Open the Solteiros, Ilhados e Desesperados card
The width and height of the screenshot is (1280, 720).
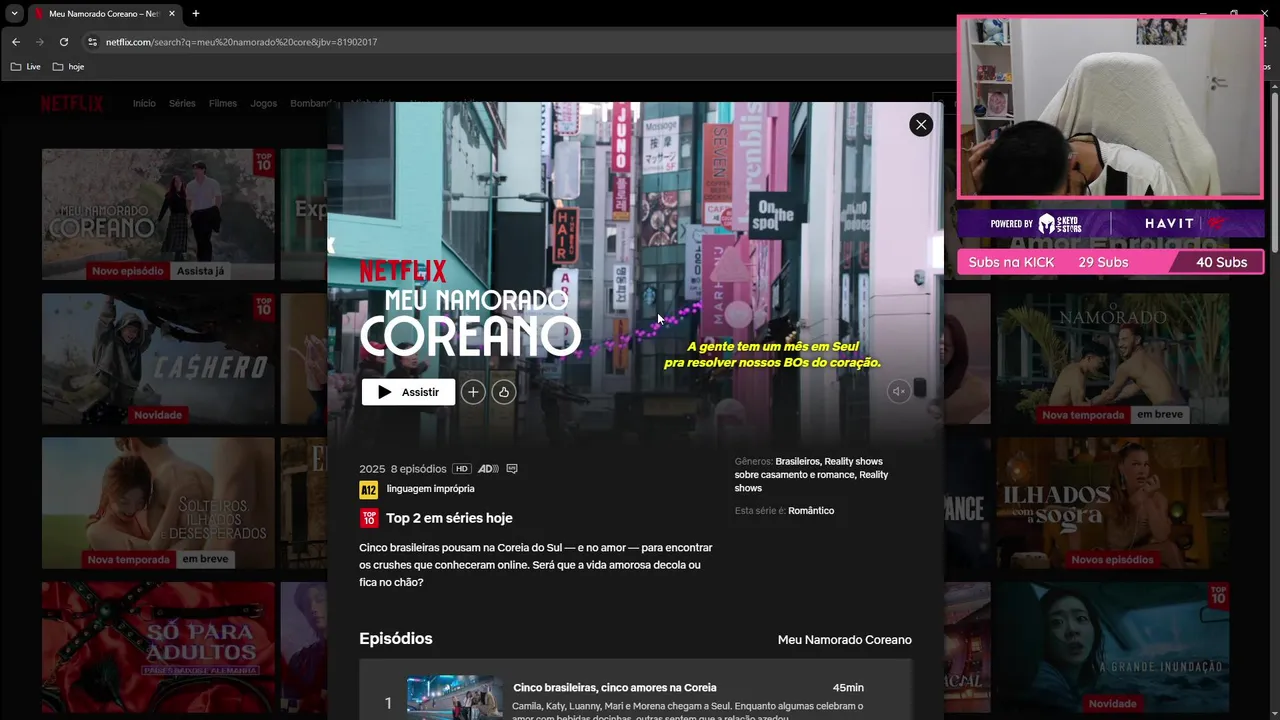(158, 502)
